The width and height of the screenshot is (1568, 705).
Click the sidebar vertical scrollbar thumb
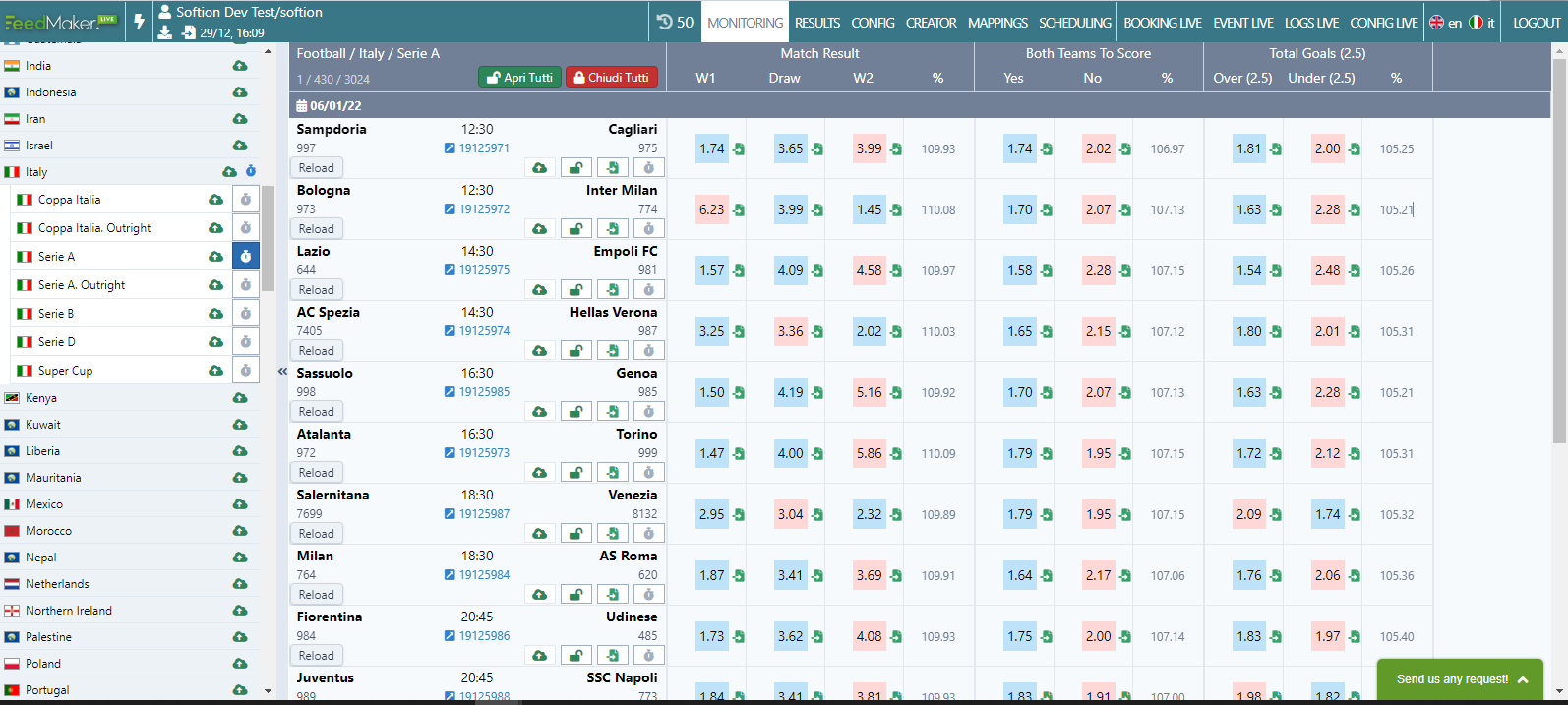click(268, 238)
